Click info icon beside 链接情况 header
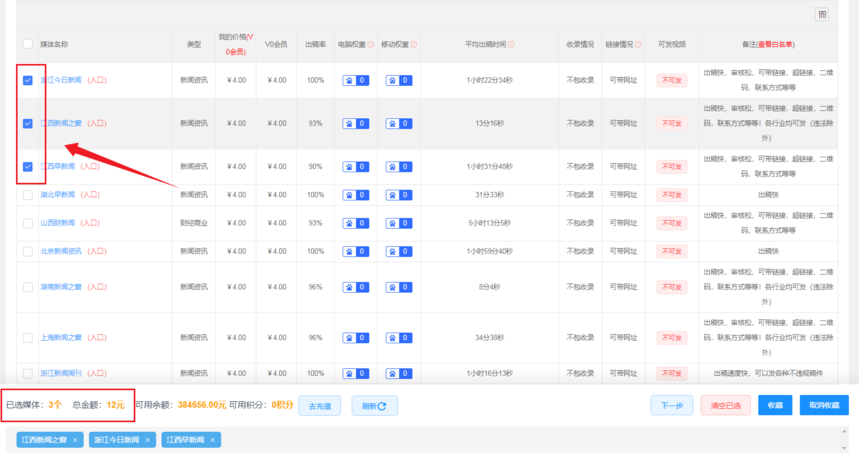Image resolution: width=859 pixels, height=460 pixels. (x=638, y=44)
